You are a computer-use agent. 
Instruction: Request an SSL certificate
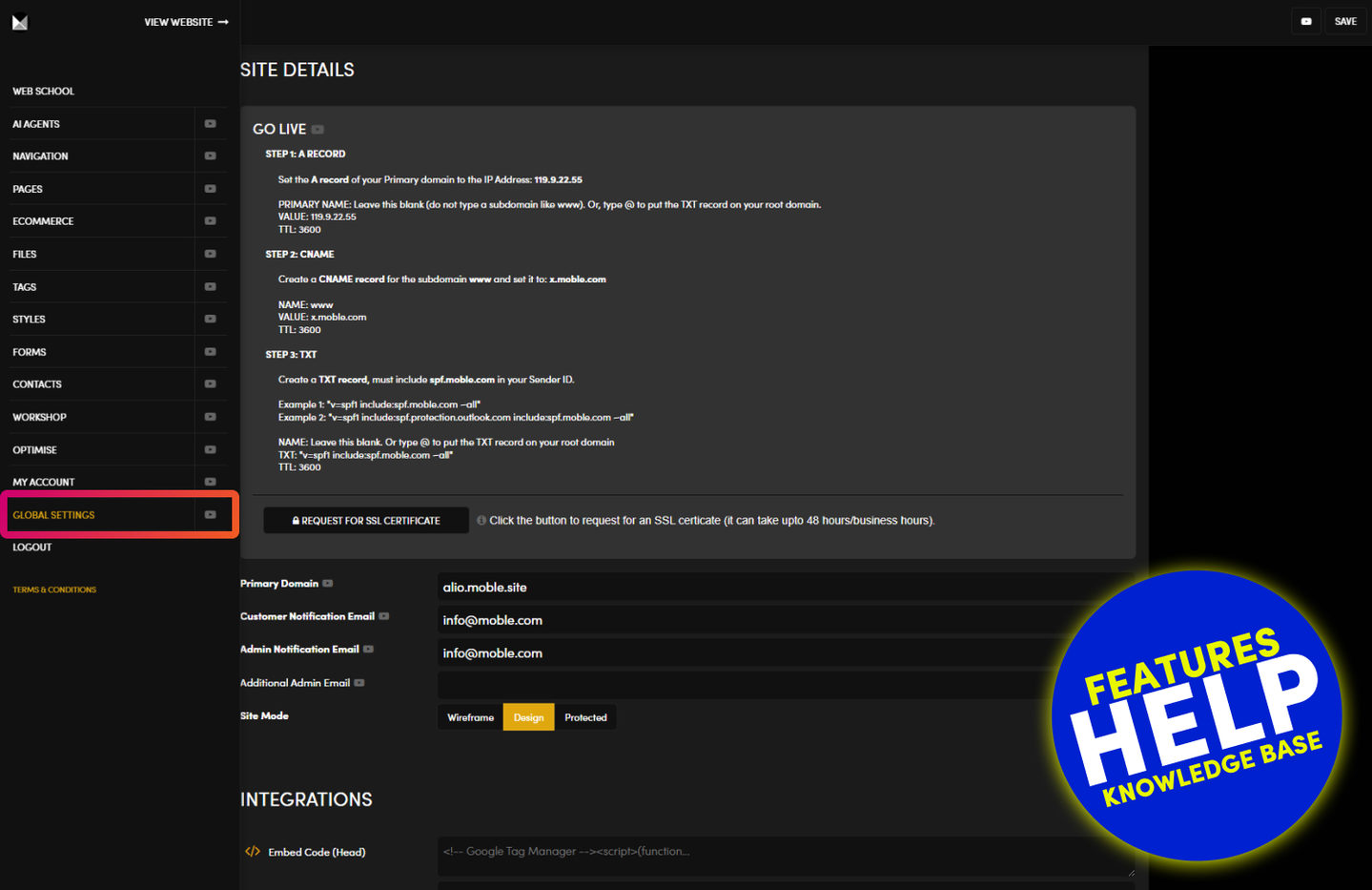pos(366,521)
